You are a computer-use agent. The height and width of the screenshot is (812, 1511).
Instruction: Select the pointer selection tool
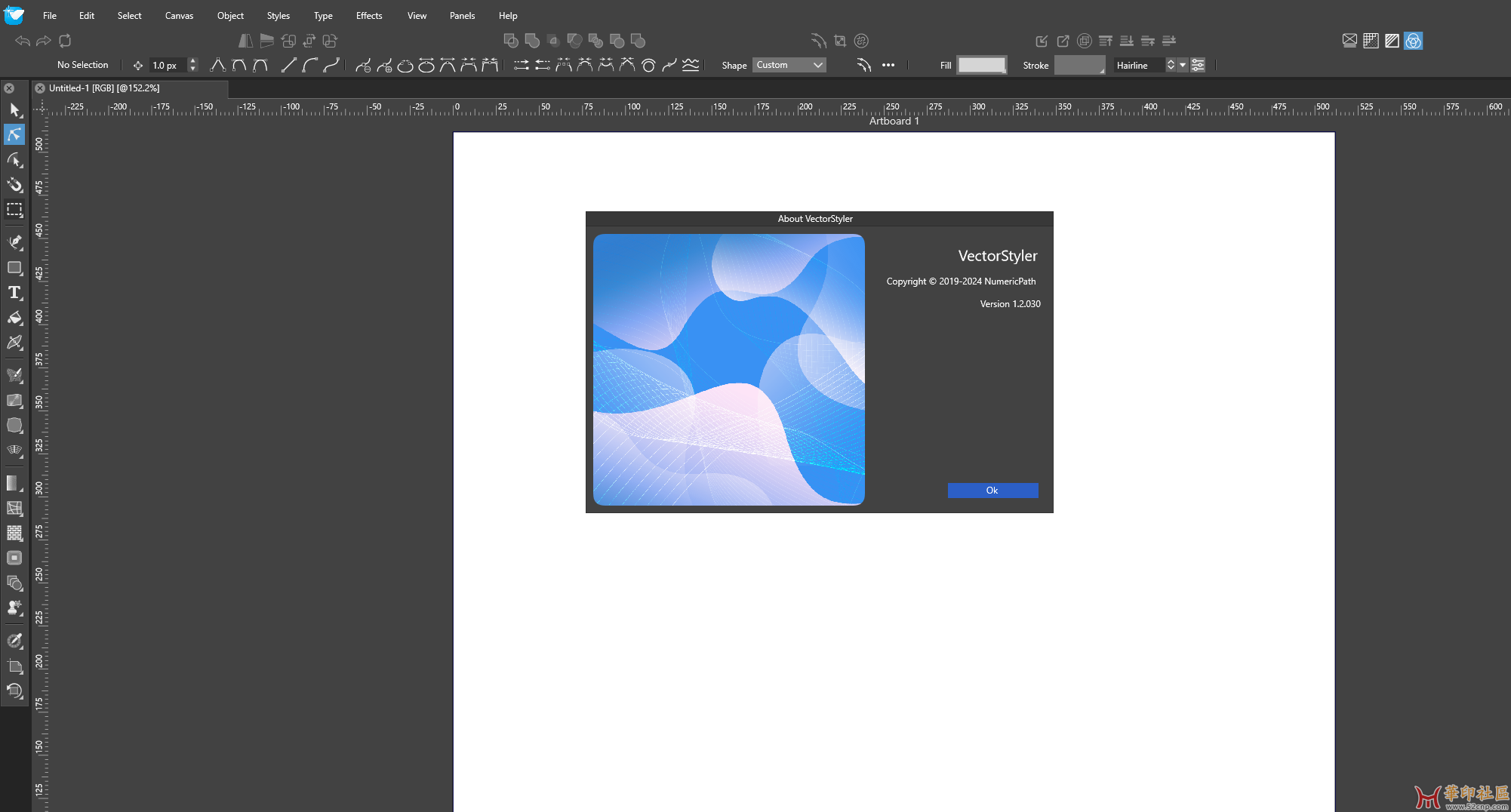(x=14, y=110)
